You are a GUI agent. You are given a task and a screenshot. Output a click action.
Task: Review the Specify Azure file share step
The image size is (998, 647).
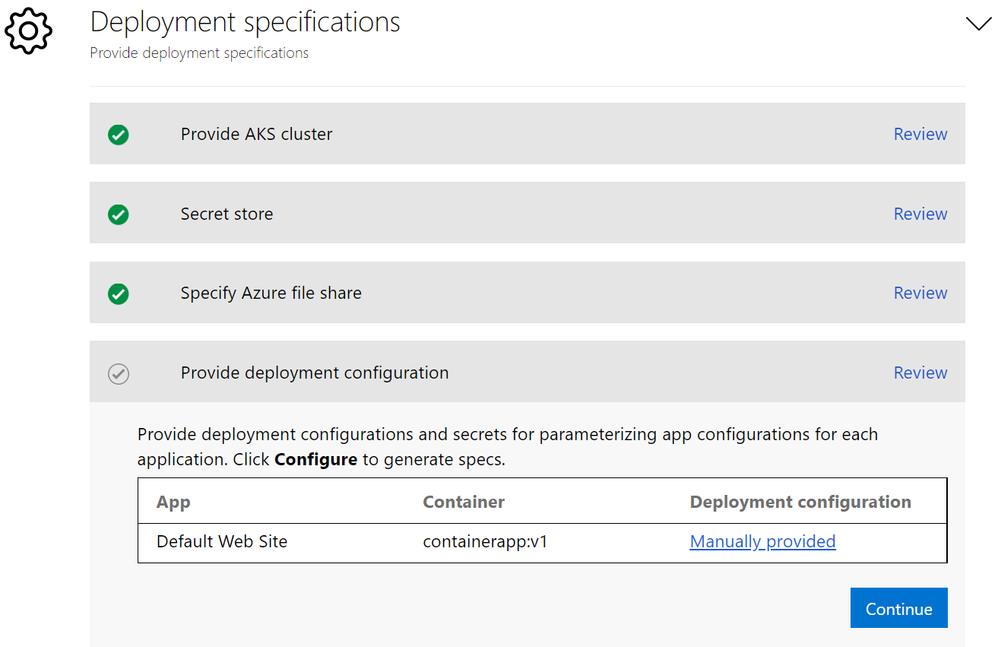pyautogui.click(x=920, y=293)
